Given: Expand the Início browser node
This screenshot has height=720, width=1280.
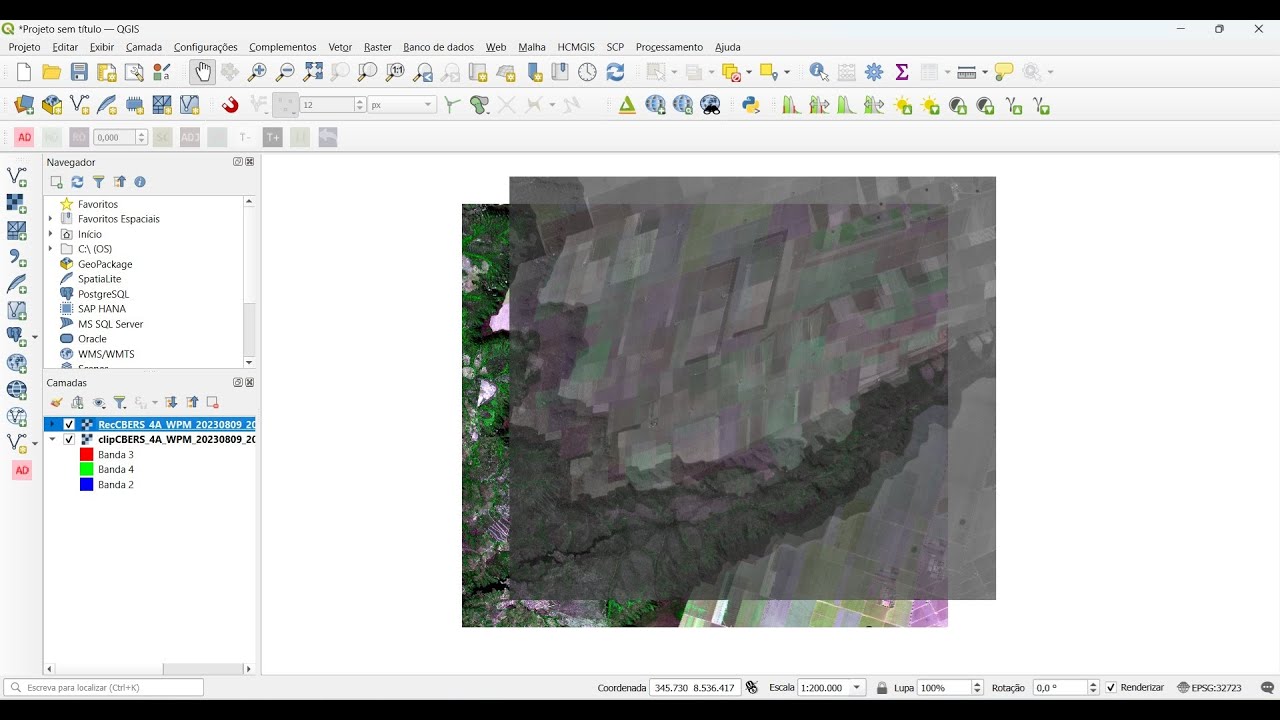Looking at the screenshot, I should pyautogui.click(x=51, y=234).
